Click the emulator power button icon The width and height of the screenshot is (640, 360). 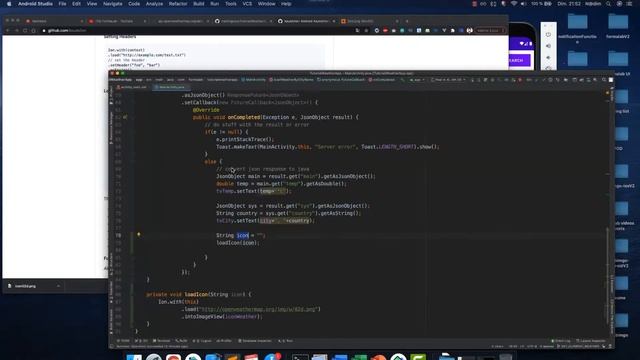[x=548, y=34]
